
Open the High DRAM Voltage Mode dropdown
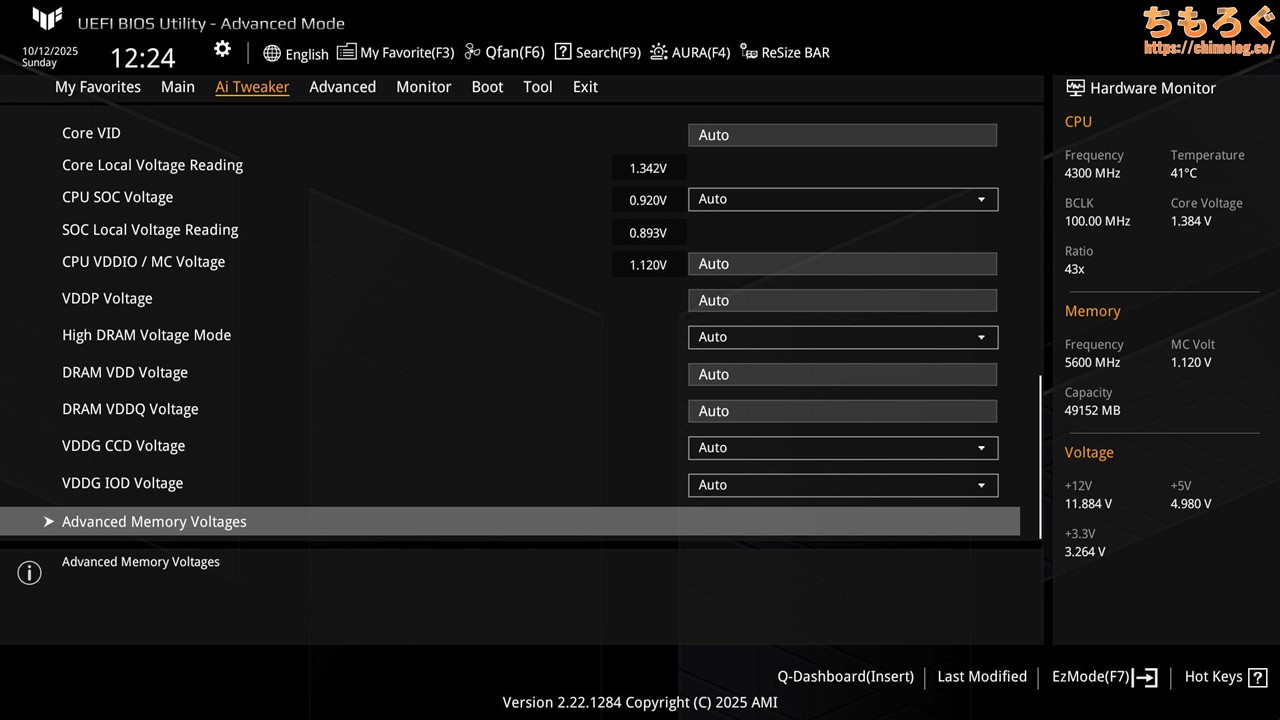(x=842, y=337)
